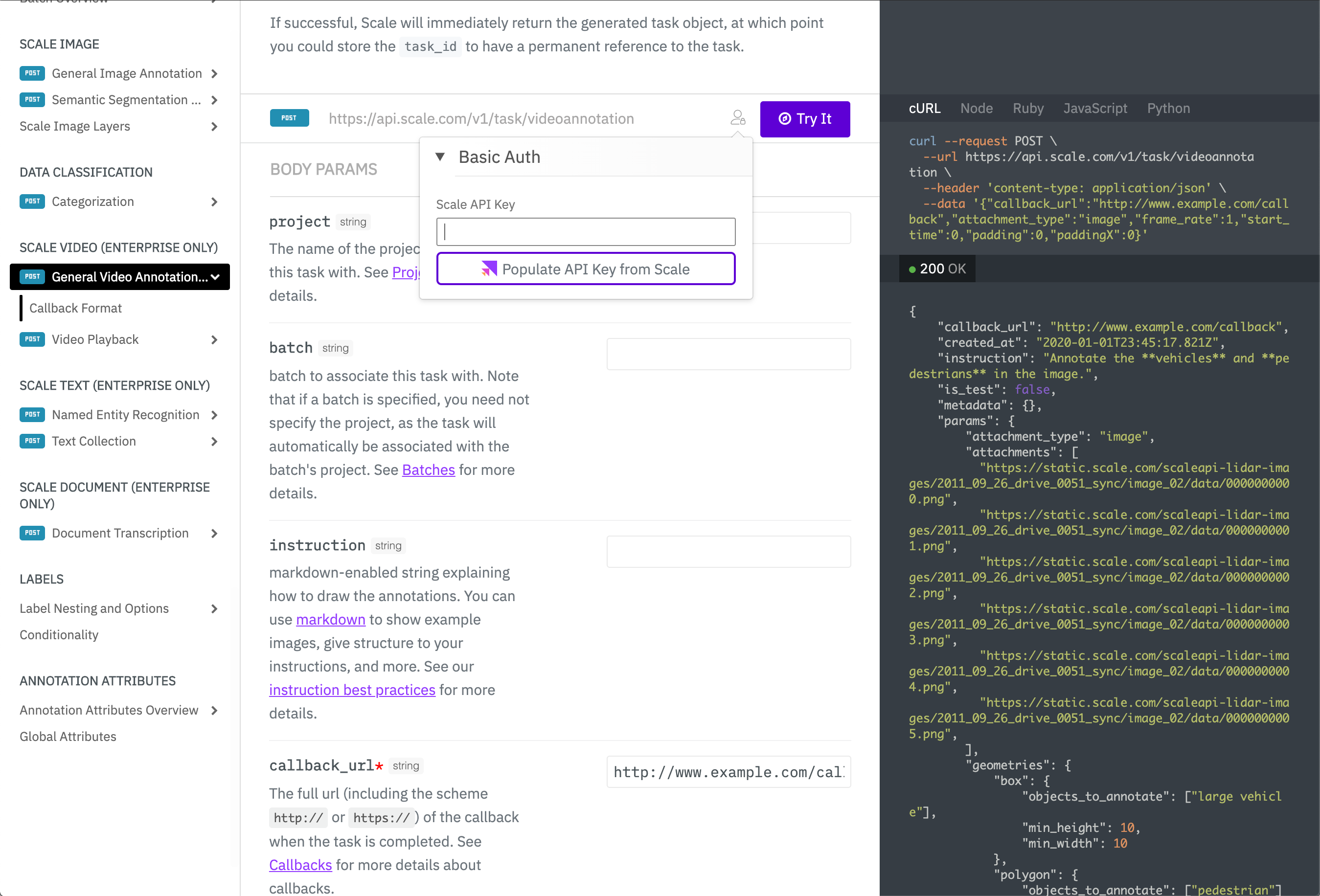Expand the Scale Image Layers chevron
The height and width of the screenshot is (896, 1320).
214,127
